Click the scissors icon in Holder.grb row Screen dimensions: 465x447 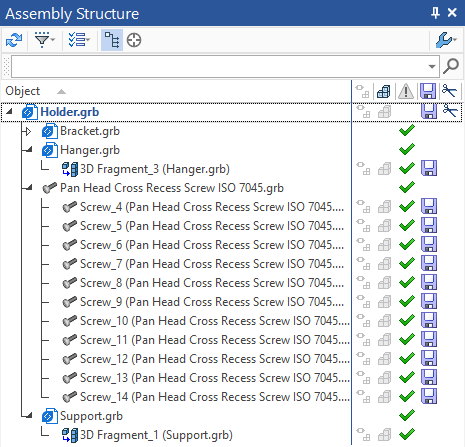450,111
